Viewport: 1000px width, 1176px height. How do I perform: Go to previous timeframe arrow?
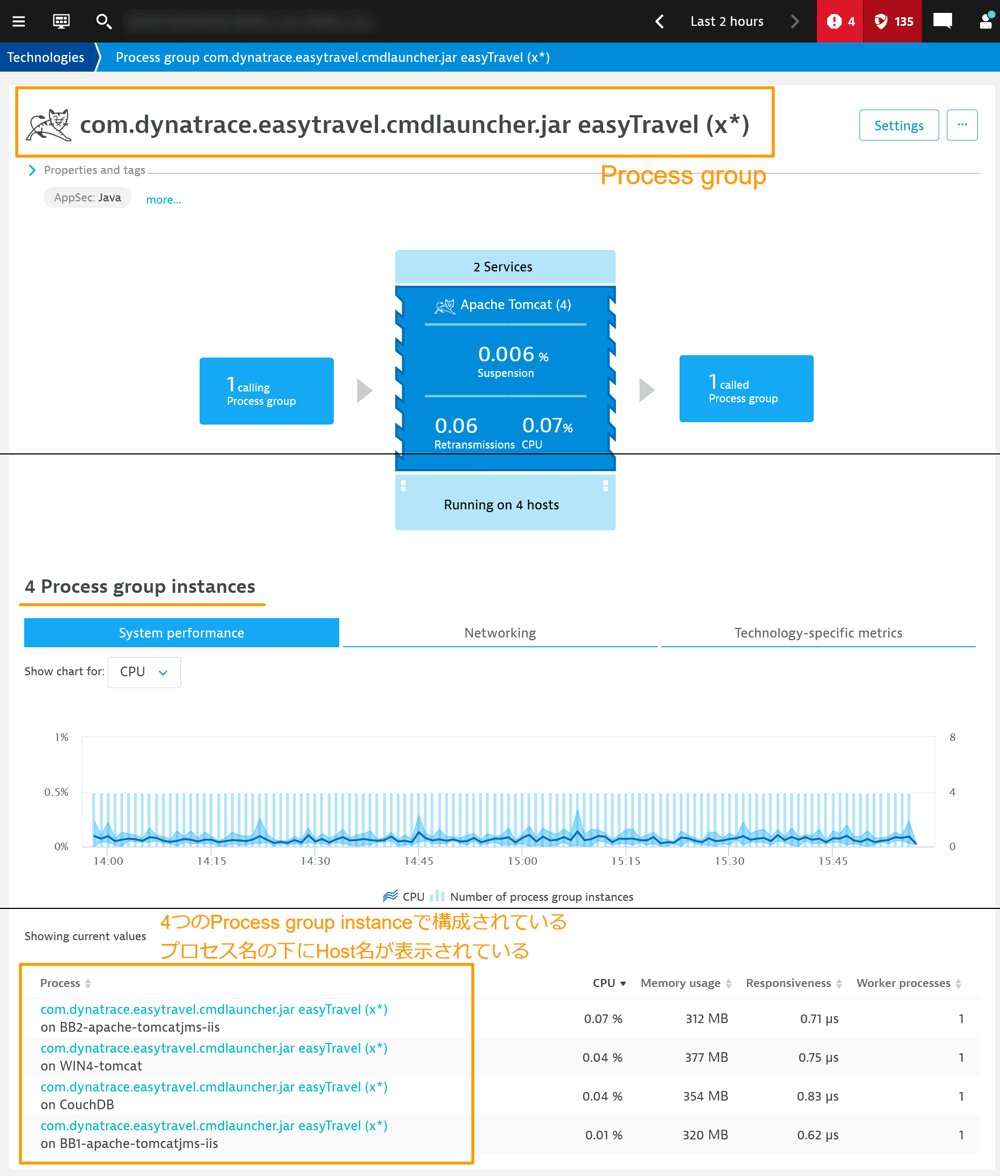[659, 21]
